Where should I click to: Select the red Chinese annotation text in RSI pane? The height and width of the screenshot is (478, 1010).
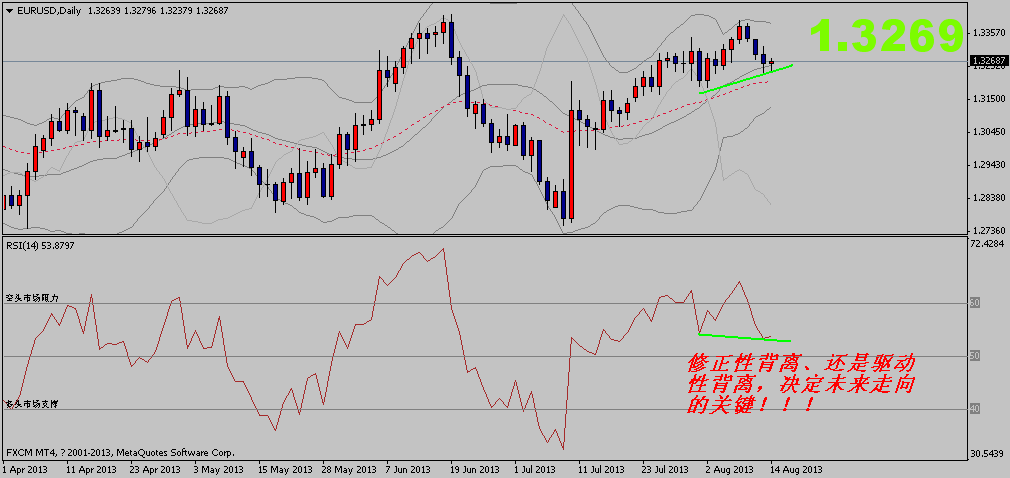801,384
